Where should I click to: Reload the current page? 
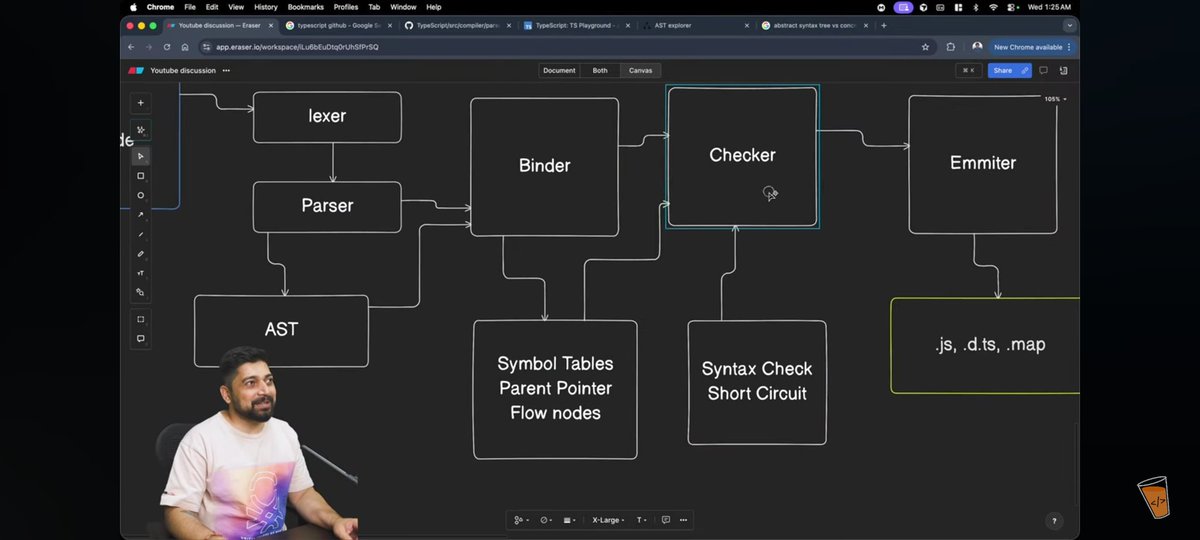[x=168, y=47]
